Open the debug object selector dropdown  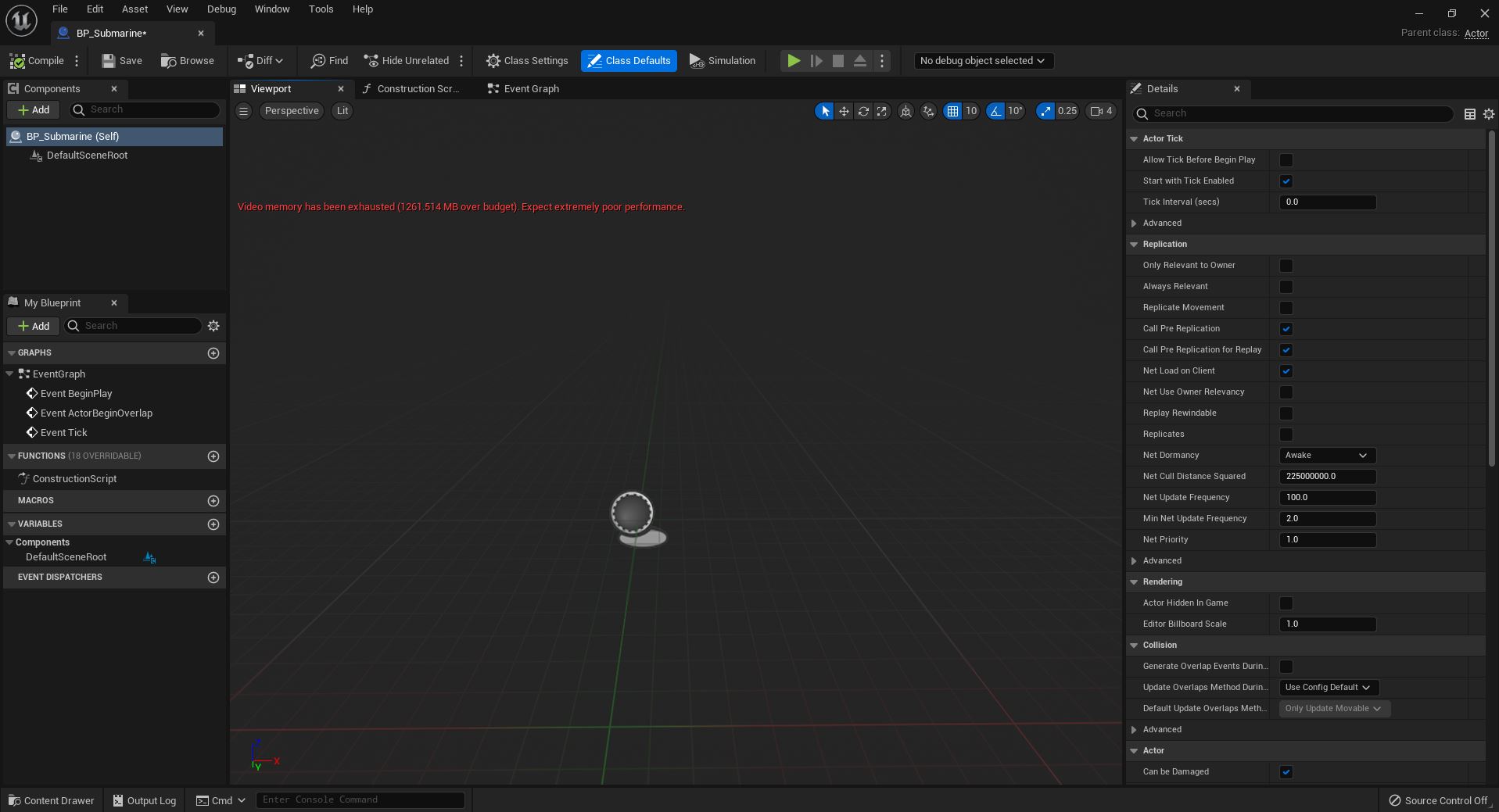(983, 61)
